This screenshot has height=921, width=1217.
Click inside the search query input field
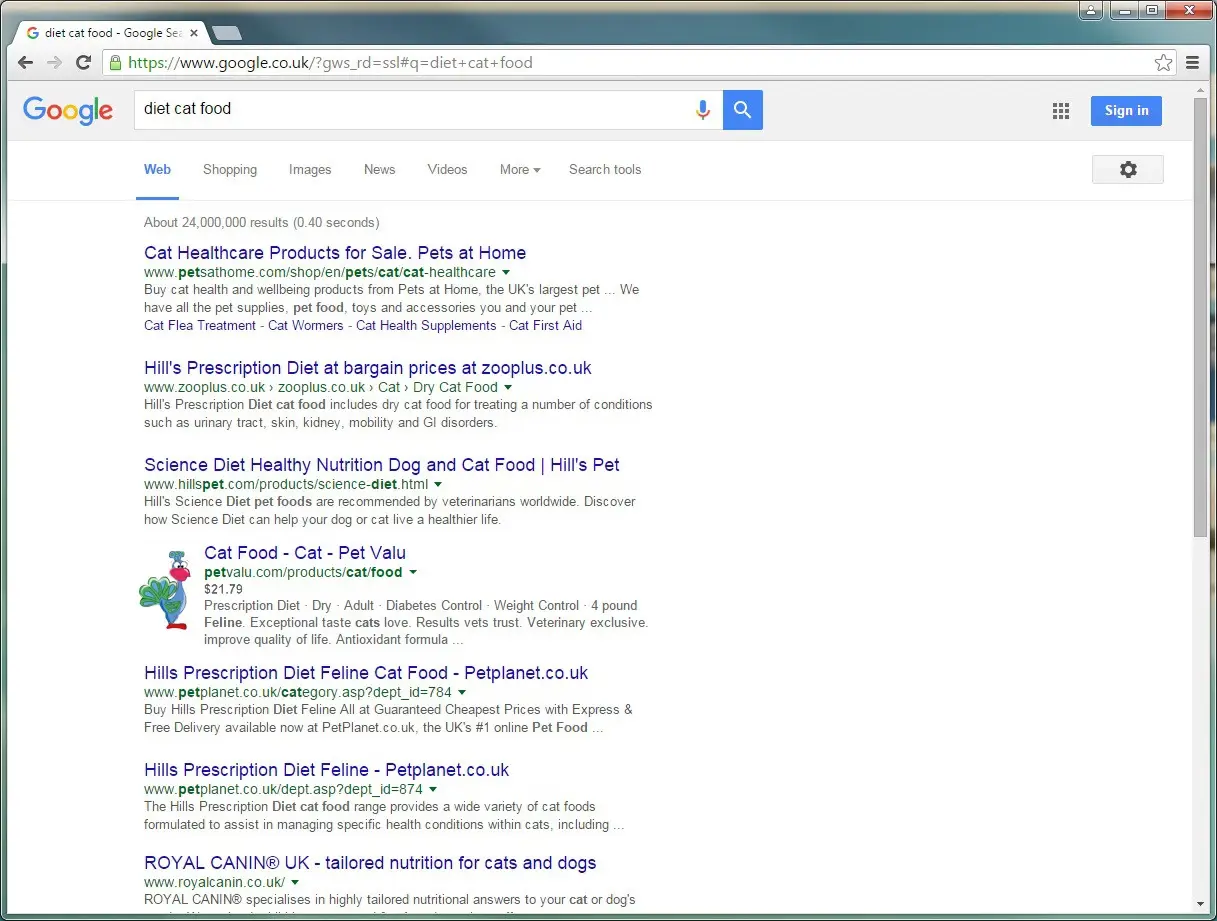400,109
